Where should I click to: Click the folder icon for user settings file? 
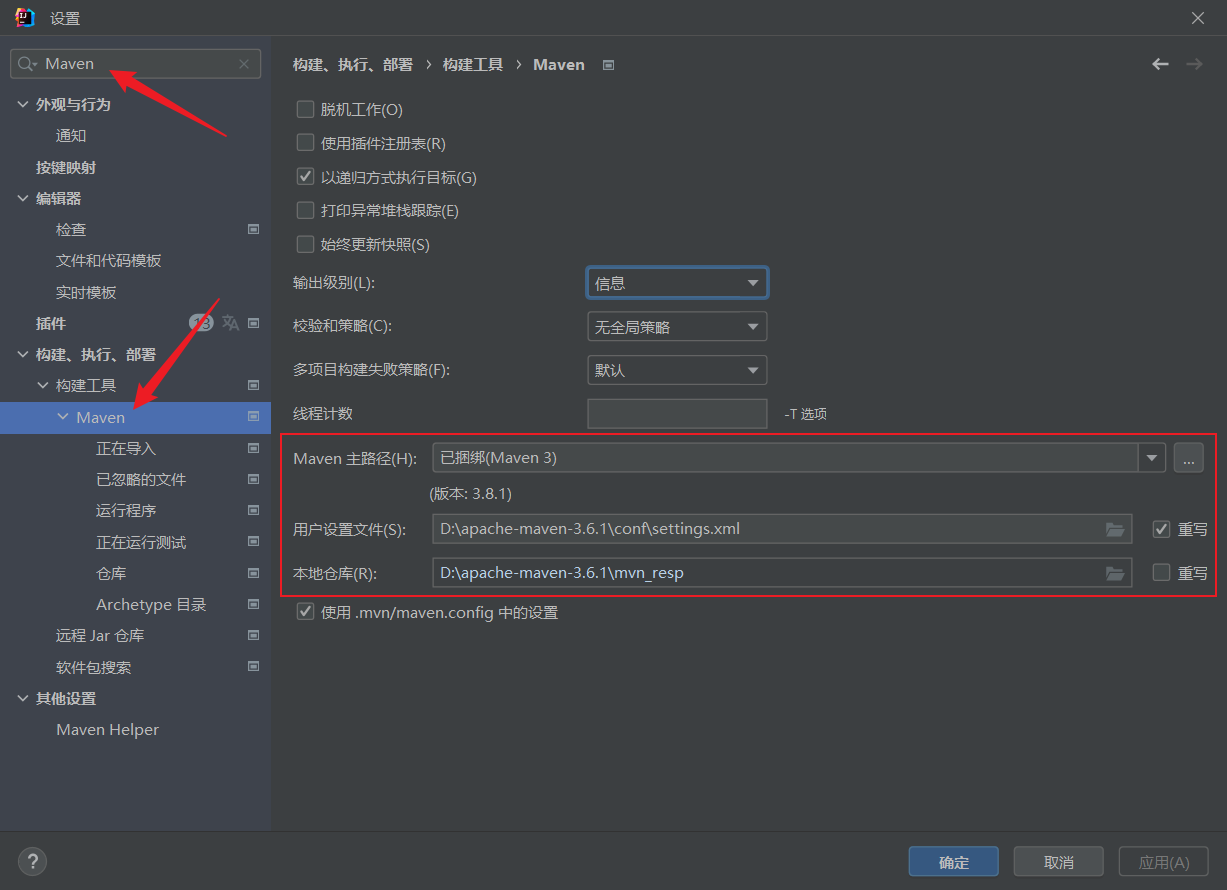[1115, 529]
